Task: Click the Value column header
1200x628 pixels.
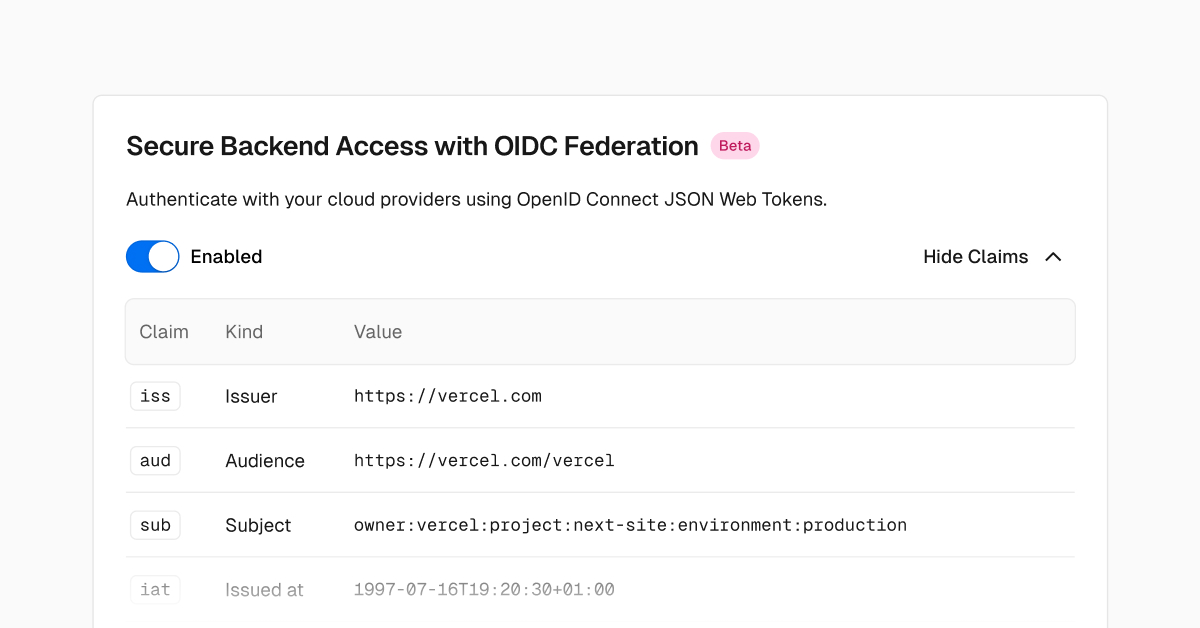Action: point(378,331)
